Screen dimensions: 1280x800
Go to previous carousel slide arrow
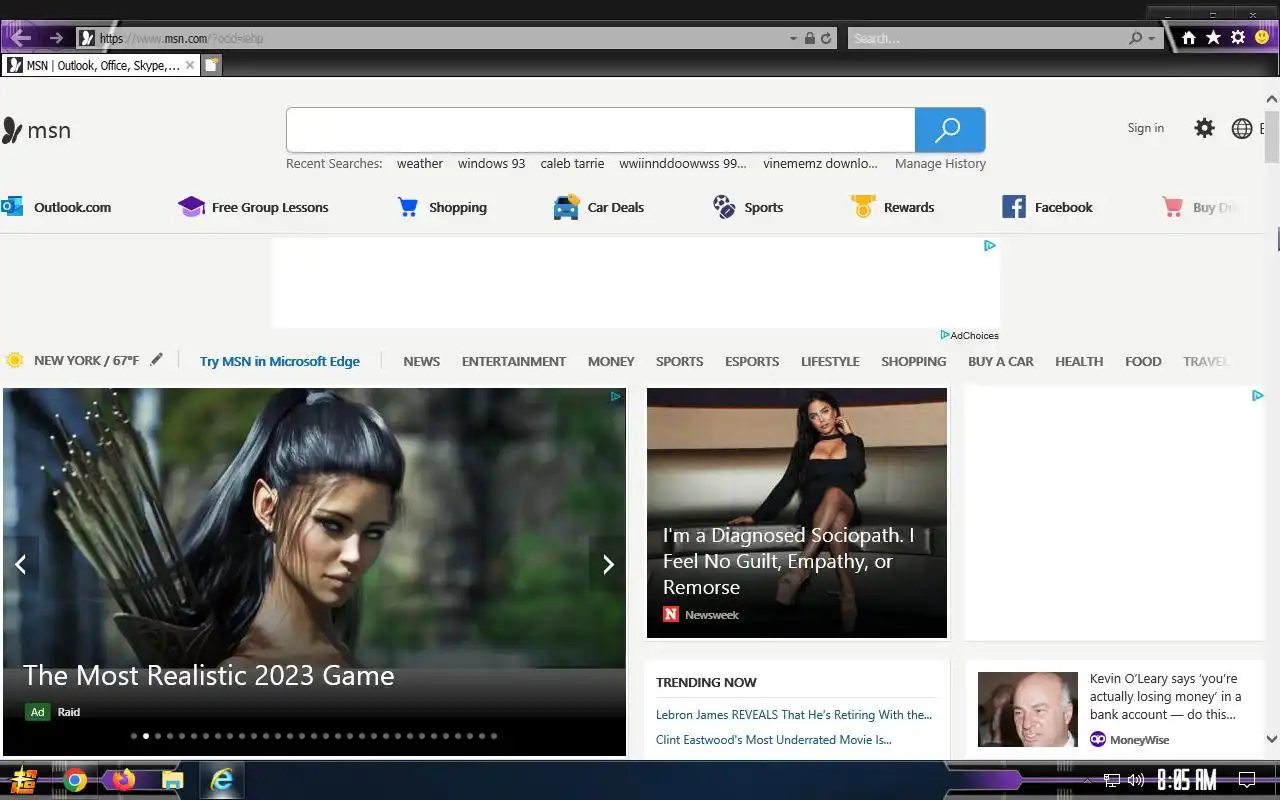point(20,565)
